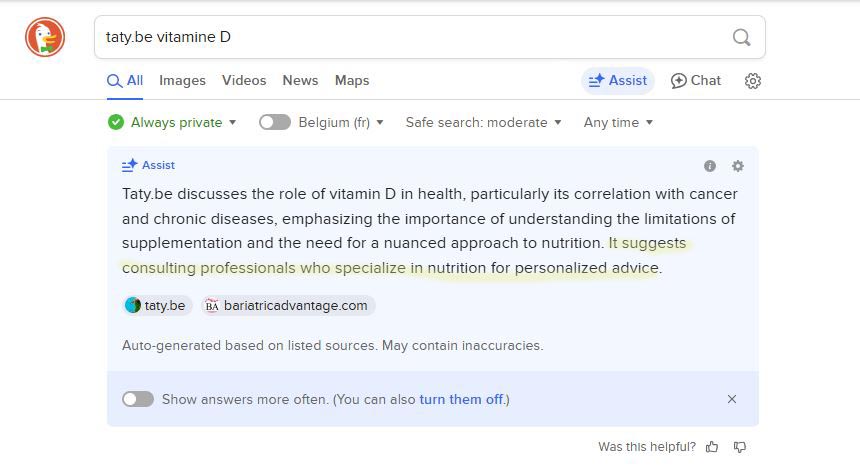The height and width of the screenshot is (467, 860).
Task: Open the Any time filter dropdown
Action: tap(618, 122)
